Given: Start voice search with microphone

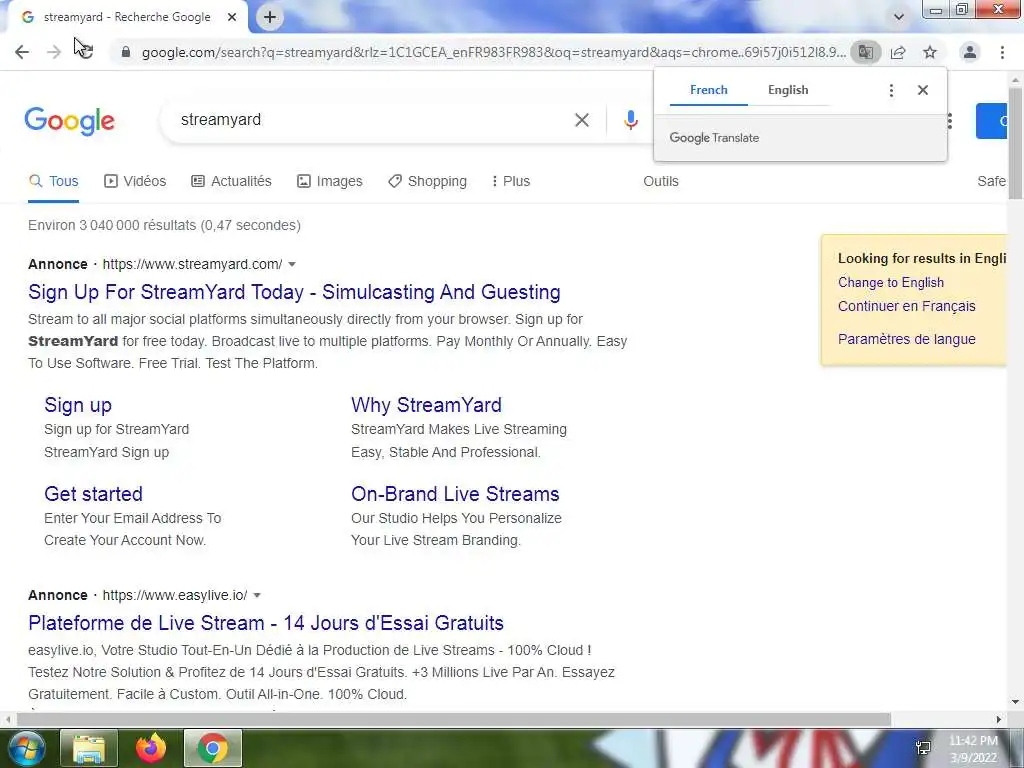Looking at the screenshot, I should (x=630, y=120).
